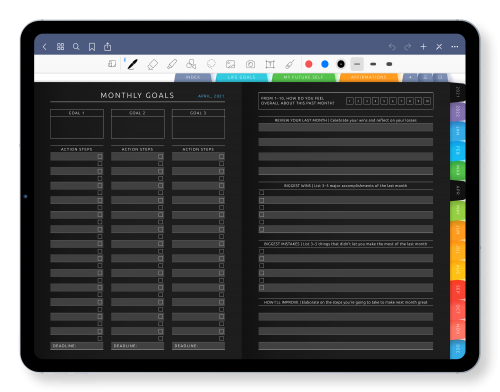Screen dimensions: 500x392
Task: Tap the DEADLINE field under Goal 1
Action: 77,346
